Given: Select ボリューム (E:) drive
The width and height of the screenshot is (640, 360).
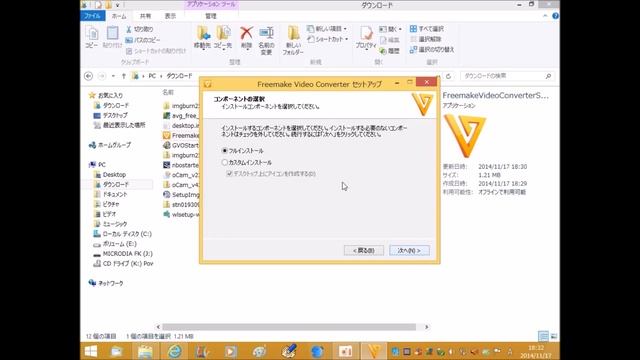Looking at the screenshot, I should point(115,244).
